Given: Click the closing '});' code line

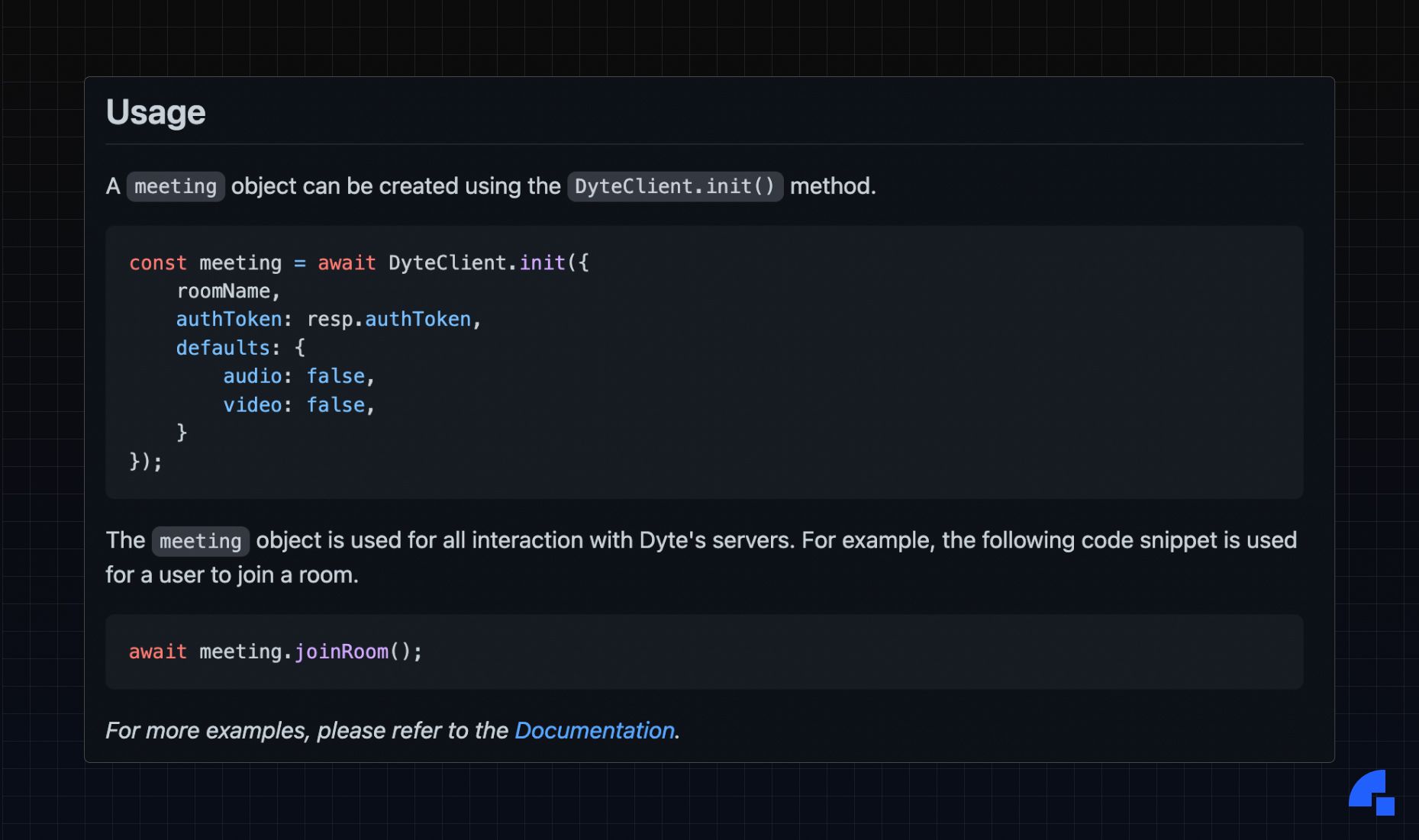Looking at the screenshot, I should tap(146, 462).
